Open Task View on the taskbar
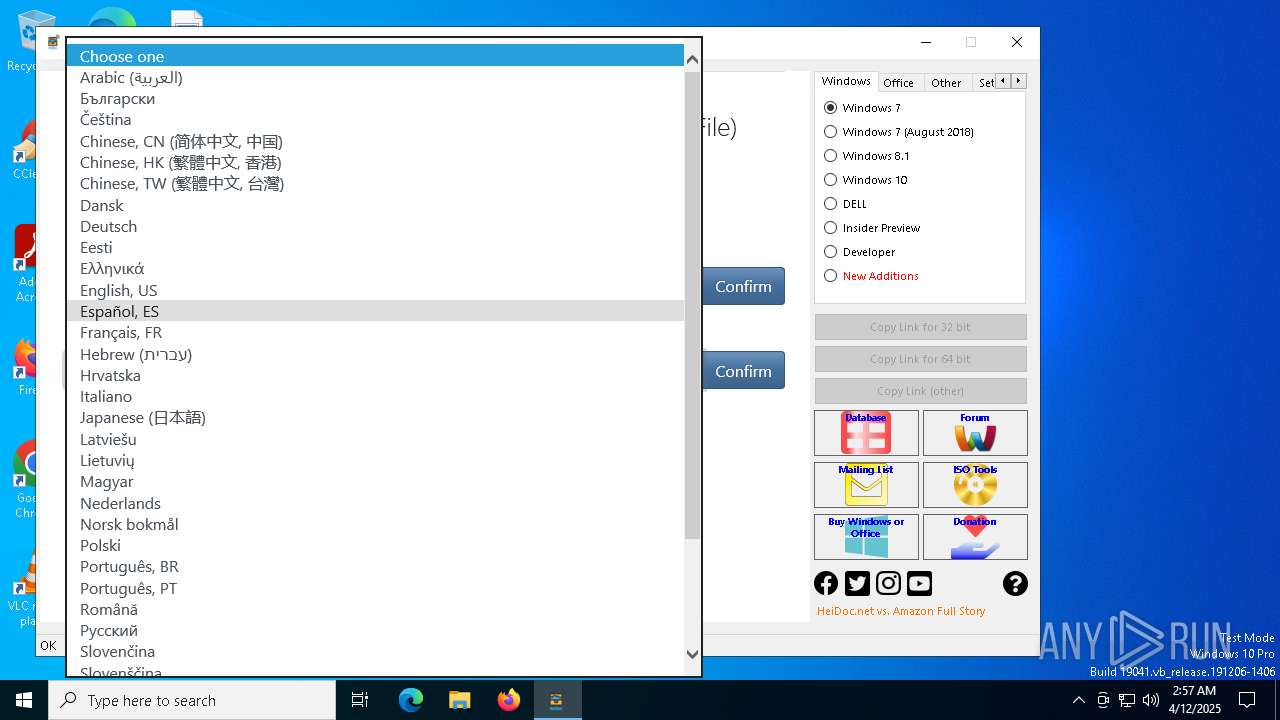Image resolution: width=1280 pixels, height=720 pixels. point(360,700)
